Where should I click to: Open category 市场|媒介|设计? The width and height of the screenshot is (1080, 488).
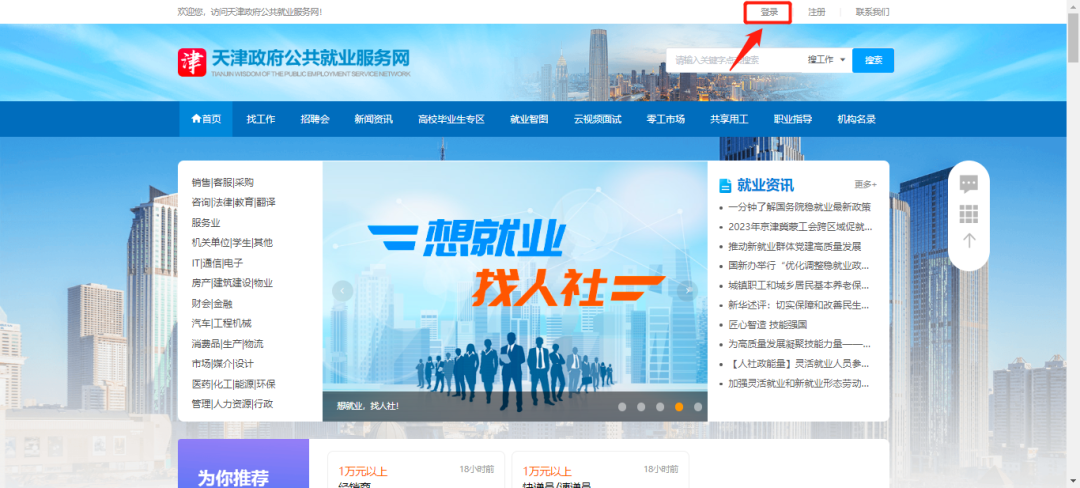click(222, 363)
